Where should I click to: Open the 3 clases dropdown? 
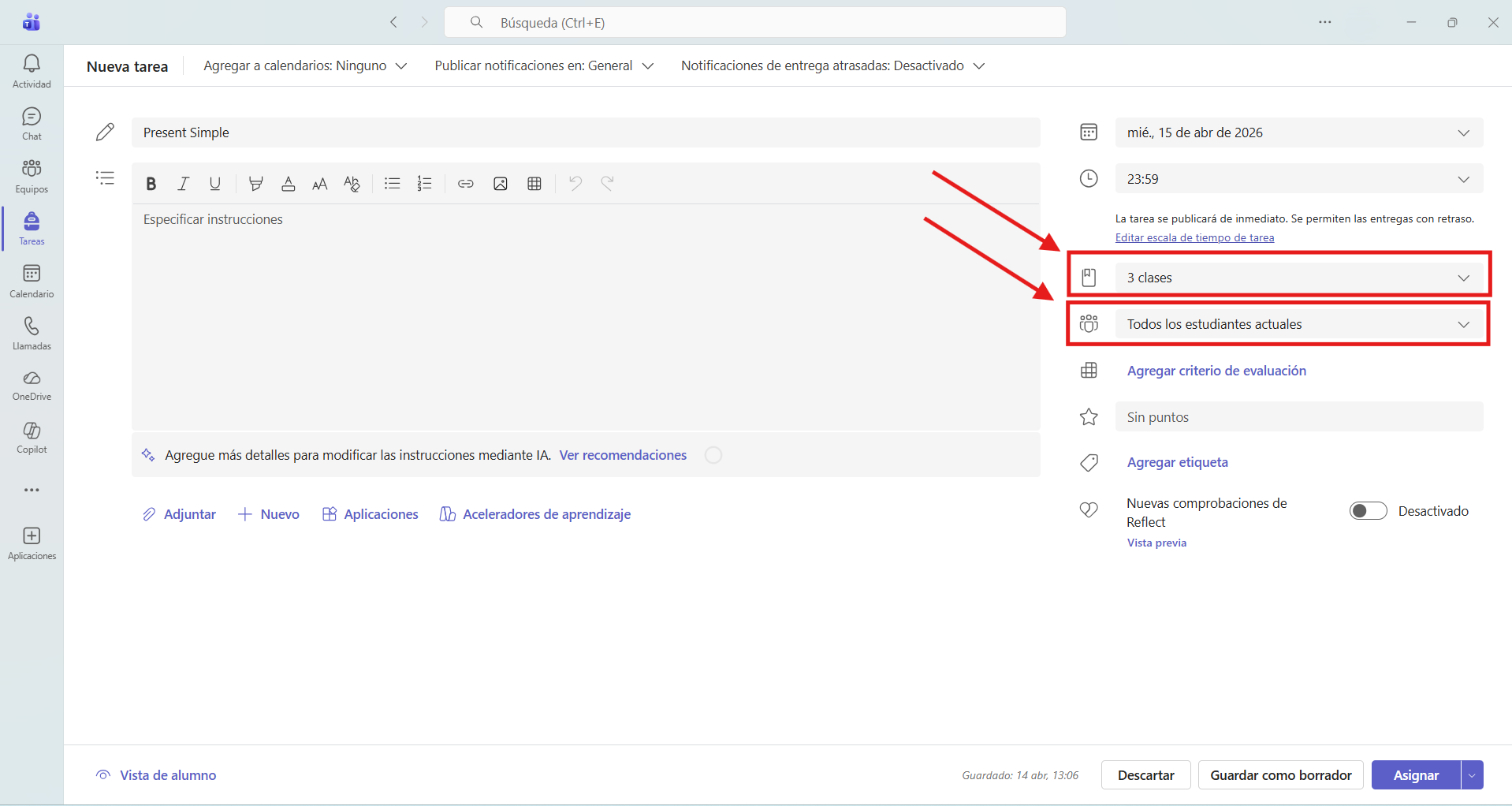click(x=1299, y=278)
